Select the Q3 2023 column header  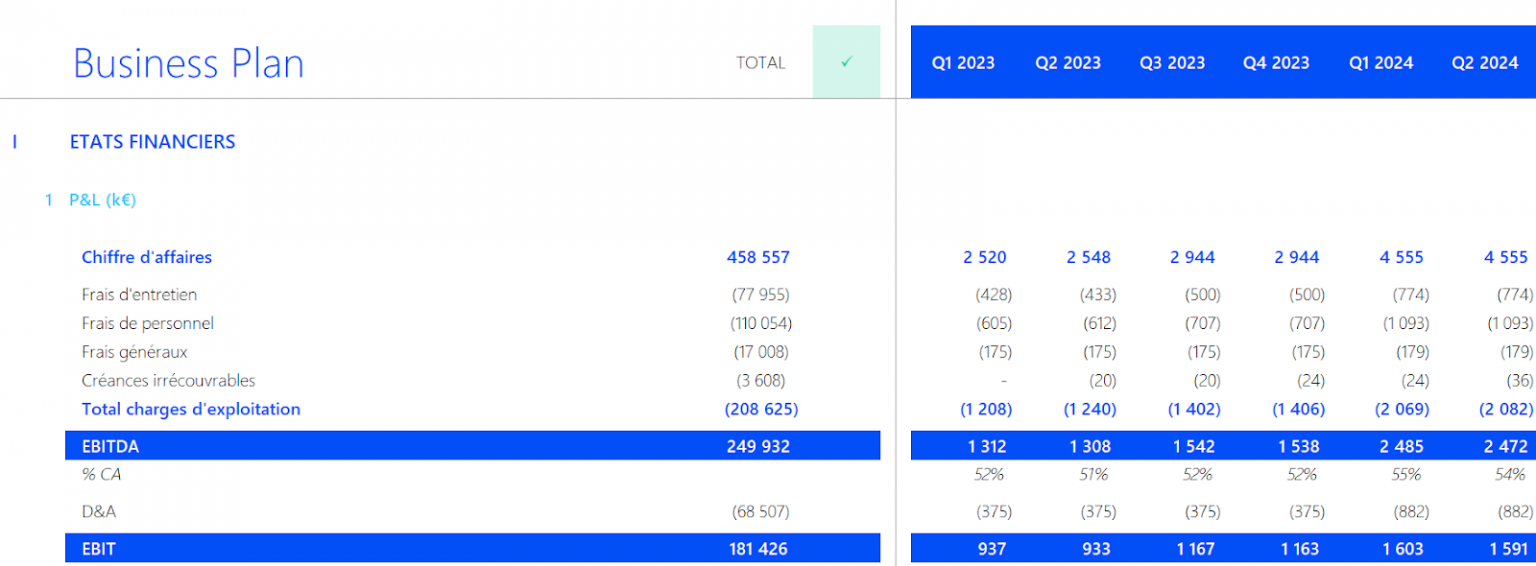pyautogui.click(x=1172, y=63)
